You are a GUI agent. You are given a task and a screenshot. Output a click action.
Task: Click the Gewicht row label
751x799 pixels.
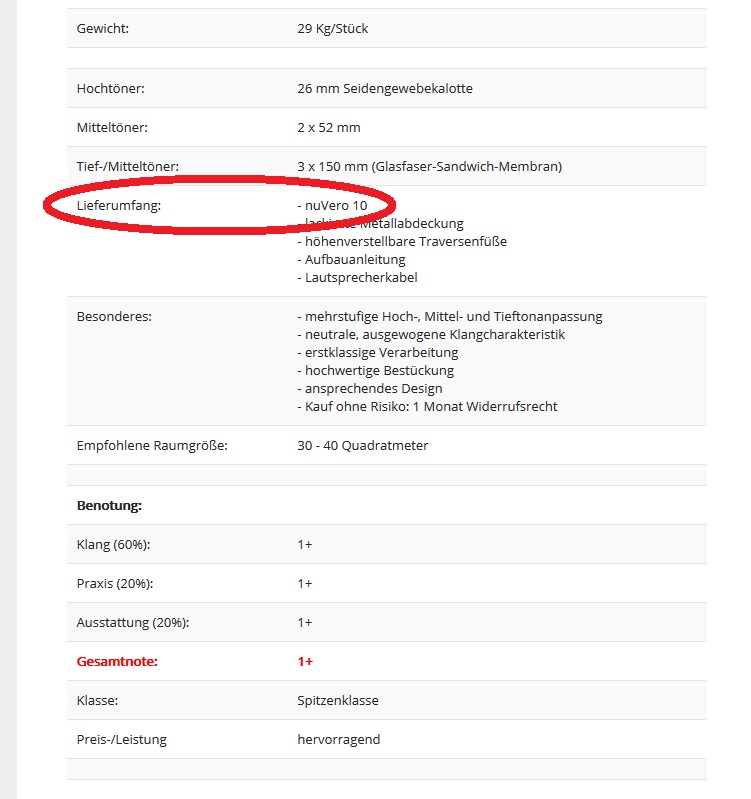click(x=102, y=28)
